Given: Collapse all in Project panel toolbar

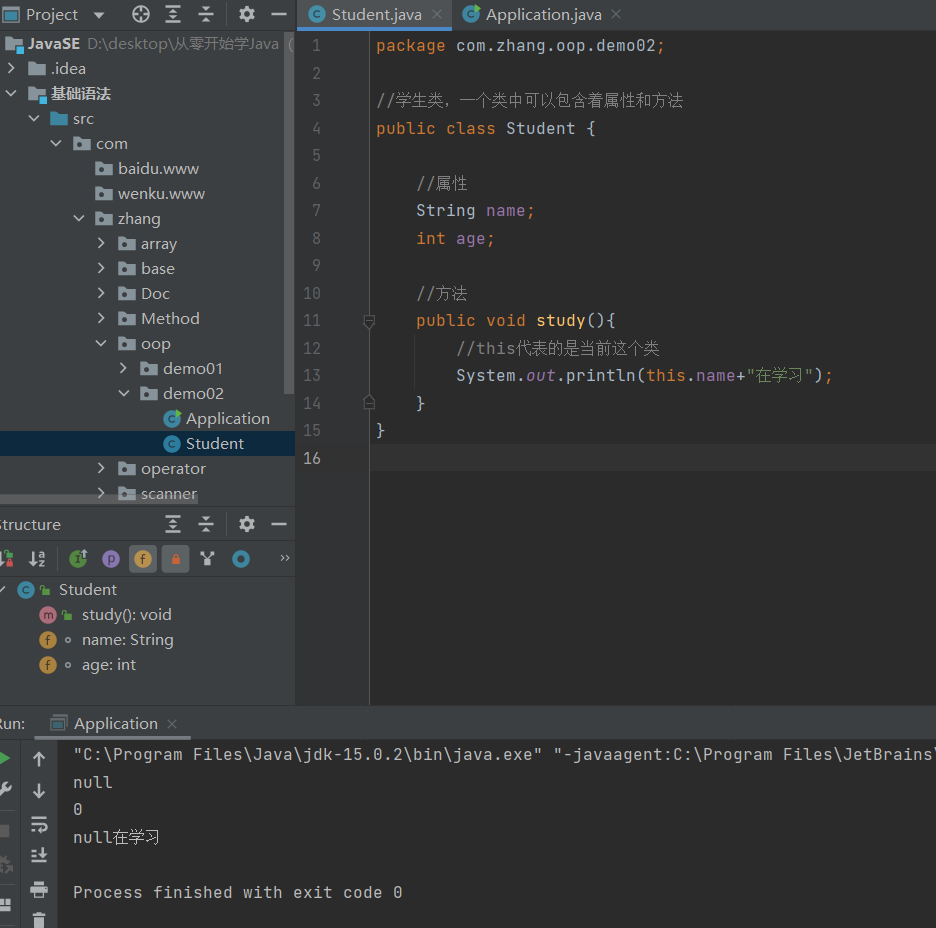Looking at the screenshot, I should tap(206, 14).
